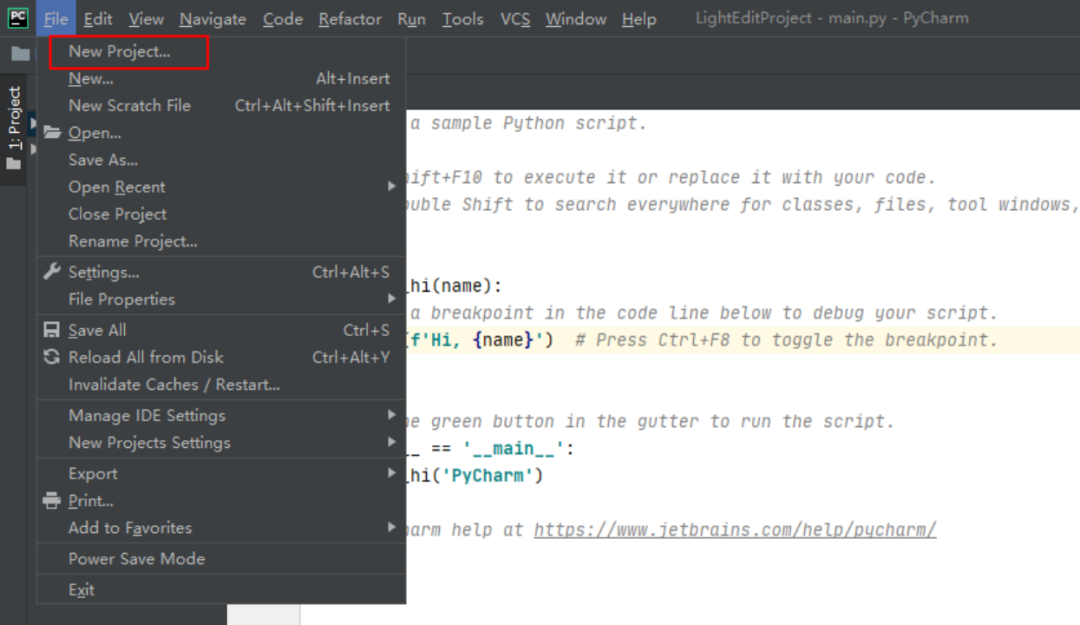Click the Reload All from Disk refresh icon
The image size is (1080, 625).
52,357
